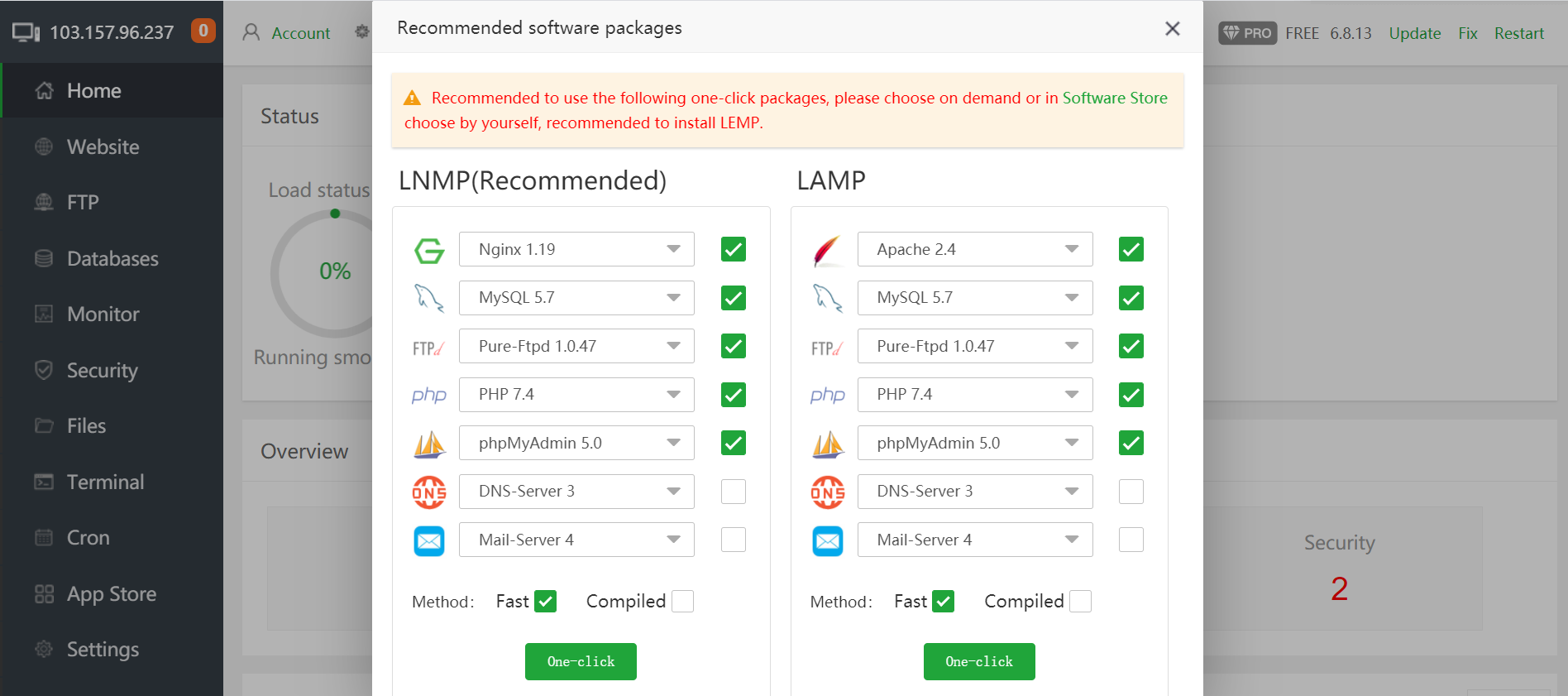Click the DNS icon in LAMP list
Screen dimensions: 1568x696
828,492
